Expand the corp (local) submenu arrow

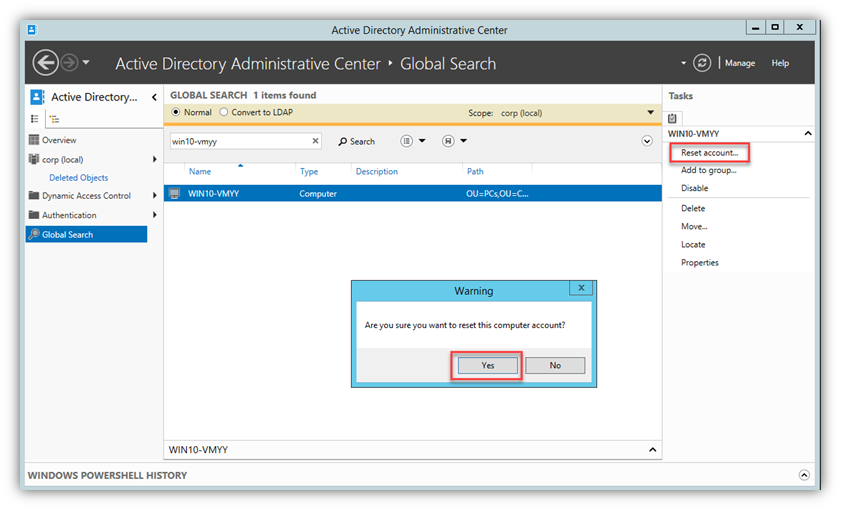[154, 159]
